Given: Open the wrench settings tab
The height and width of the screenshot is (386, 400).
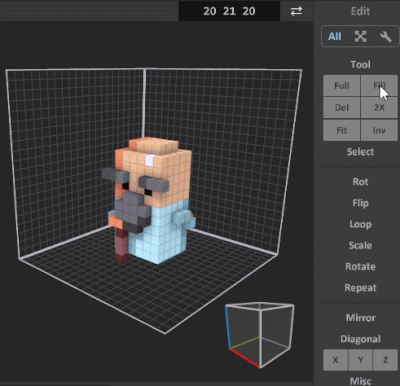Looking at the screenshot, I should tap(385, 36).
